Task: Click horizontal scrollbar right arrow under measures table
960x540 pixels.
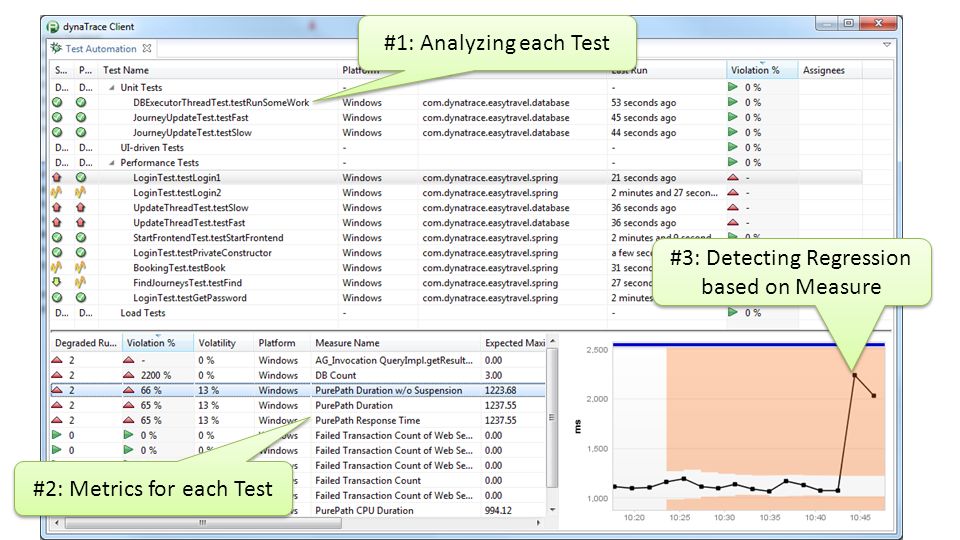Action: (x=538, y=523)
